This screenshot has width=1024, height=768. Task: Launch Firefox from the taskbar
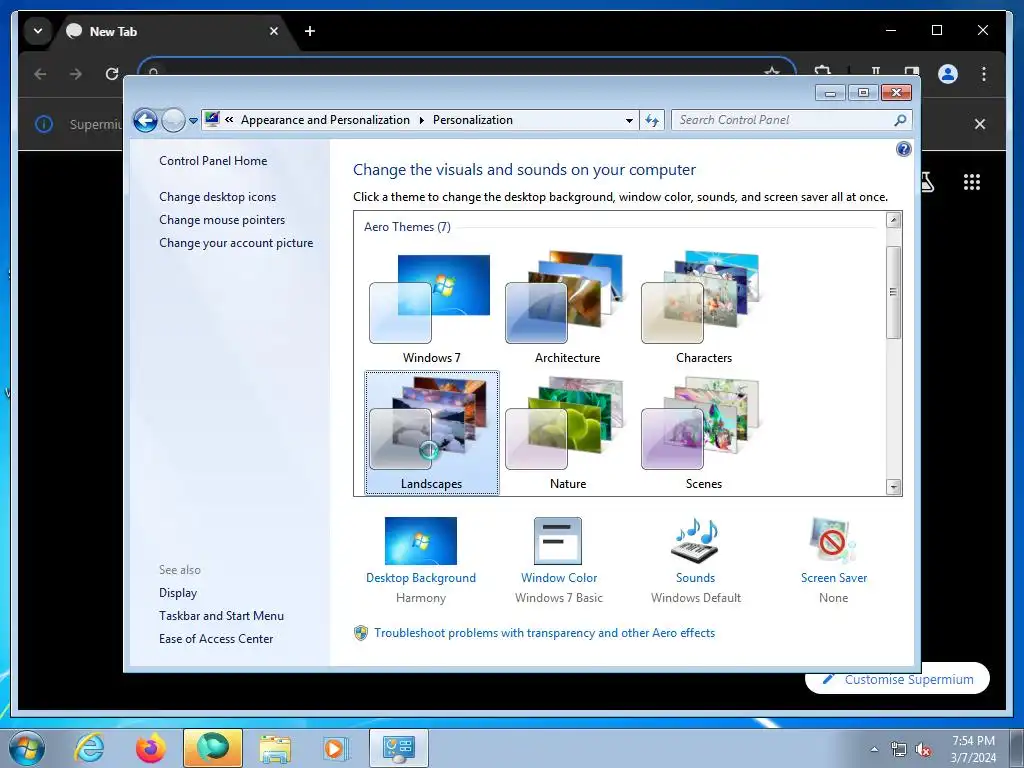(x=151, y=748)
